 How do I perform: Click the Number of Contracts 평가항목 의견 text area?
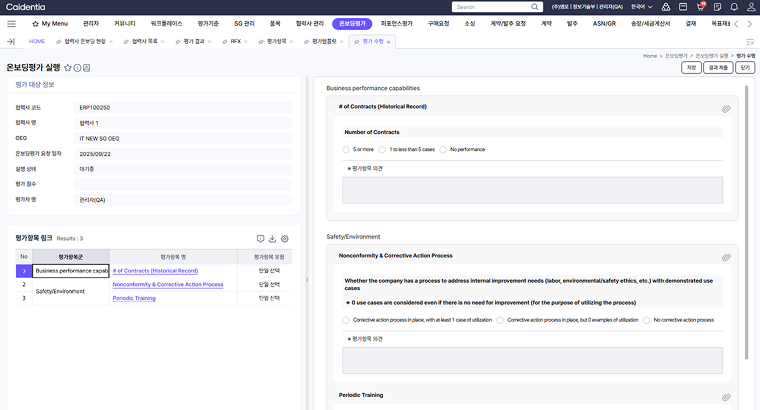coord(532,190)
